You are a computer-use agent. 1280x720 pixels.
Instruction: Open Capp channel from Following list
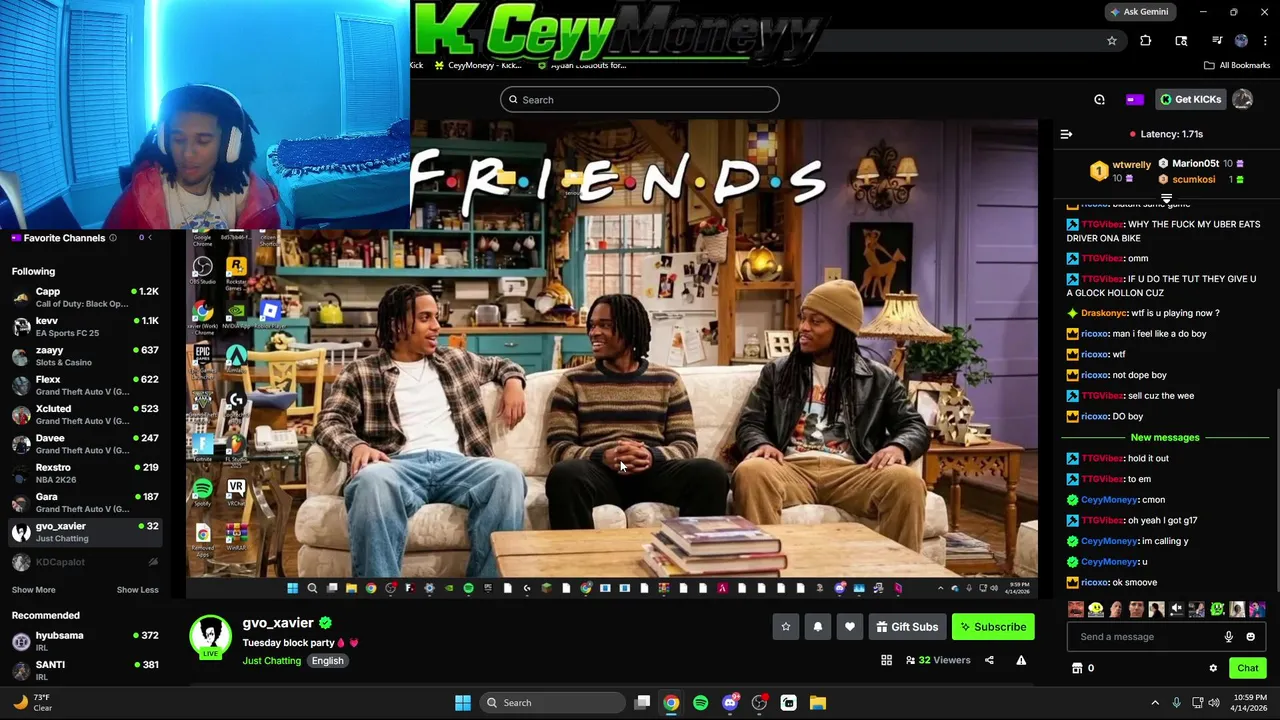click(85, 297)
